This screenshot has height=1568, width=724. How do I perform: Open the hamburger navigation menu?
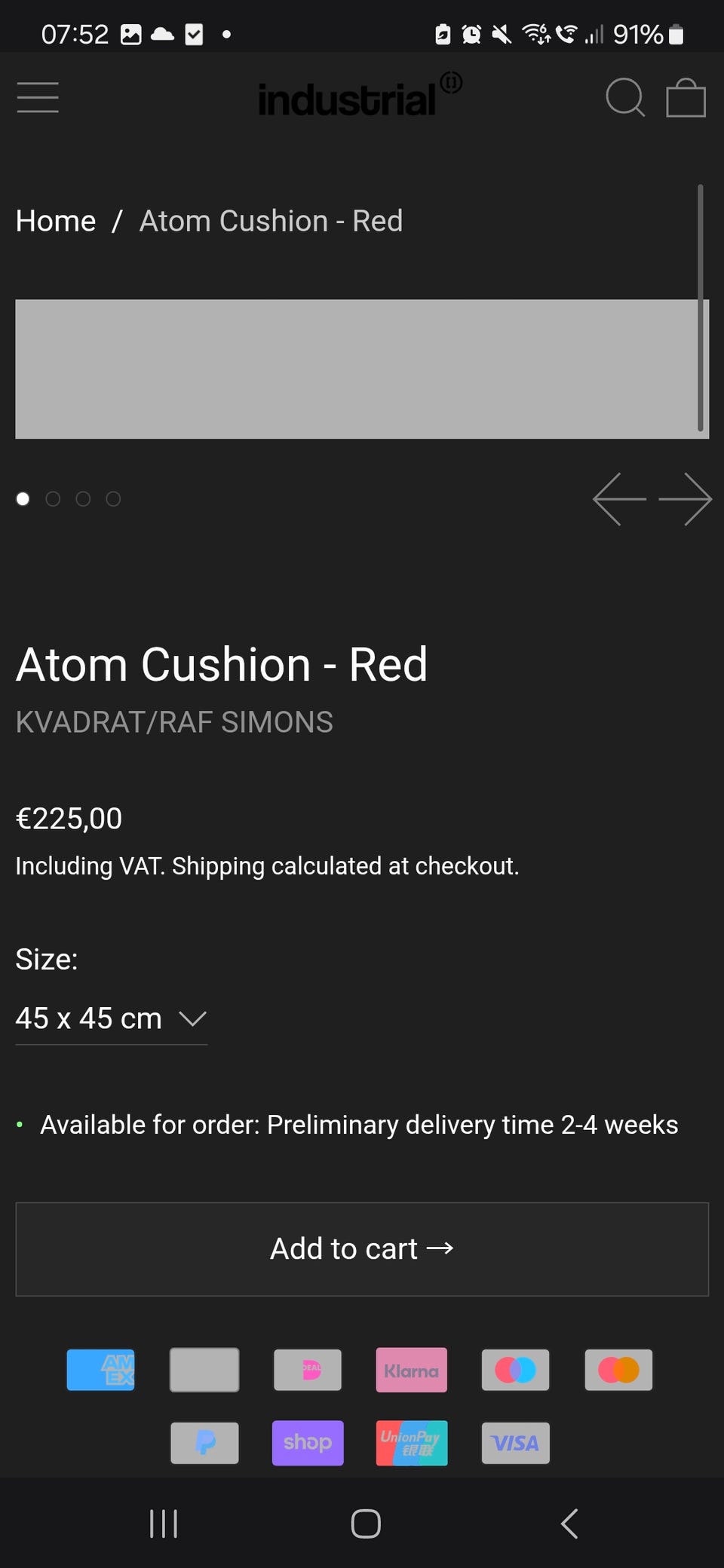38,97
